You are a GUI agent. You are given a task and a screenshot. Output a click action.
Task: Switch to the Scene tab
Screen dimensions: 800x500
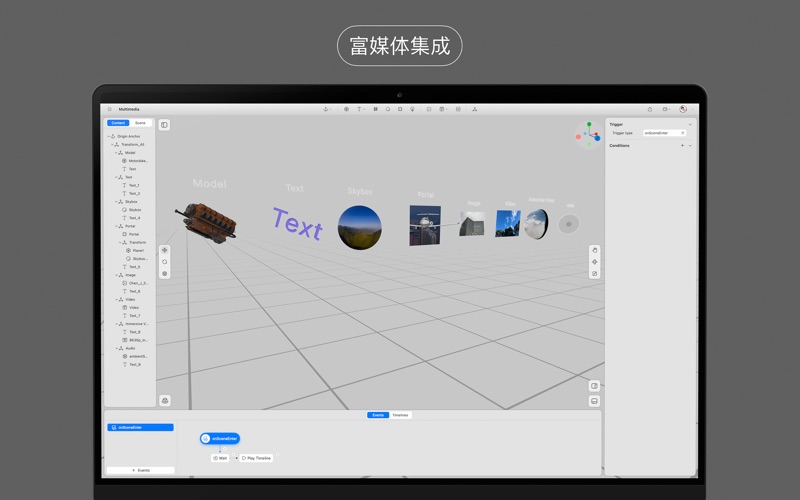coord(140,123)
